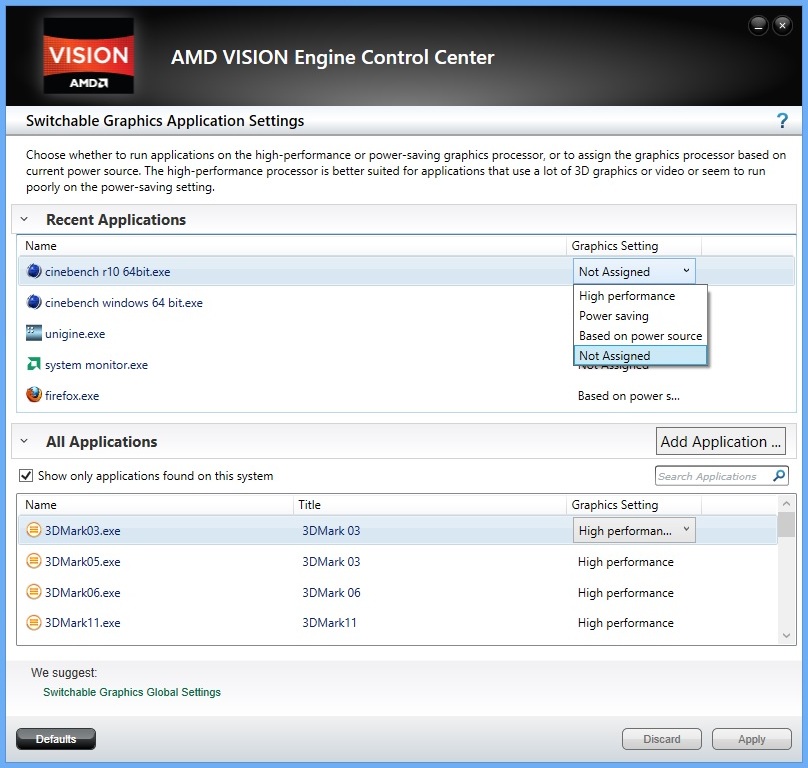Select the 3DMark06.exe row name
This screenshot has height=768, width=808.
tap(82, 592)
